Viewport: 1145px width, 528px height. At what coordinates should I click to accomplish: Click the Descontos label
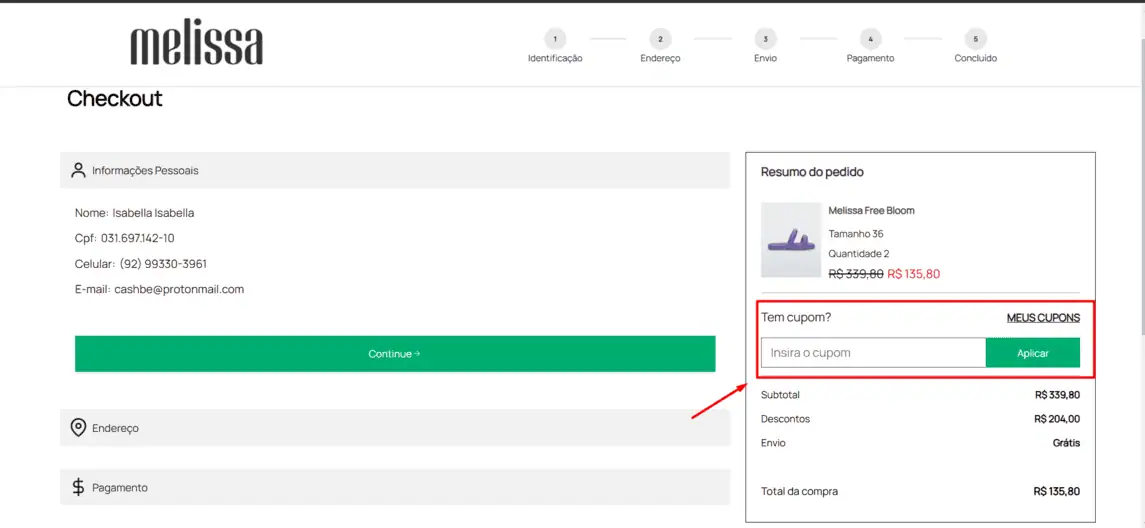click(x=786, y=419)
